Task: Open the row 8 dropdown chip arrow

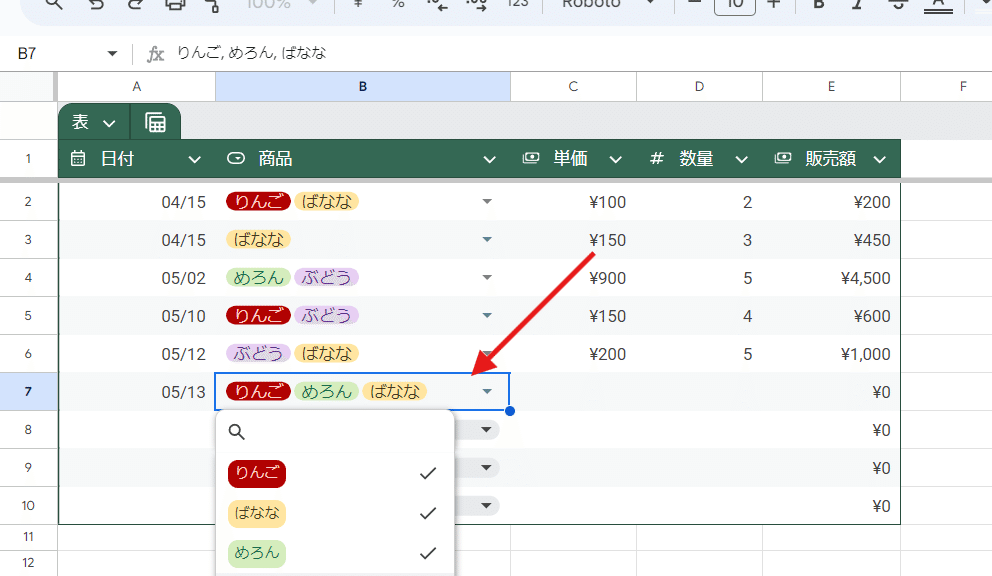Action: tap(486, 430)
